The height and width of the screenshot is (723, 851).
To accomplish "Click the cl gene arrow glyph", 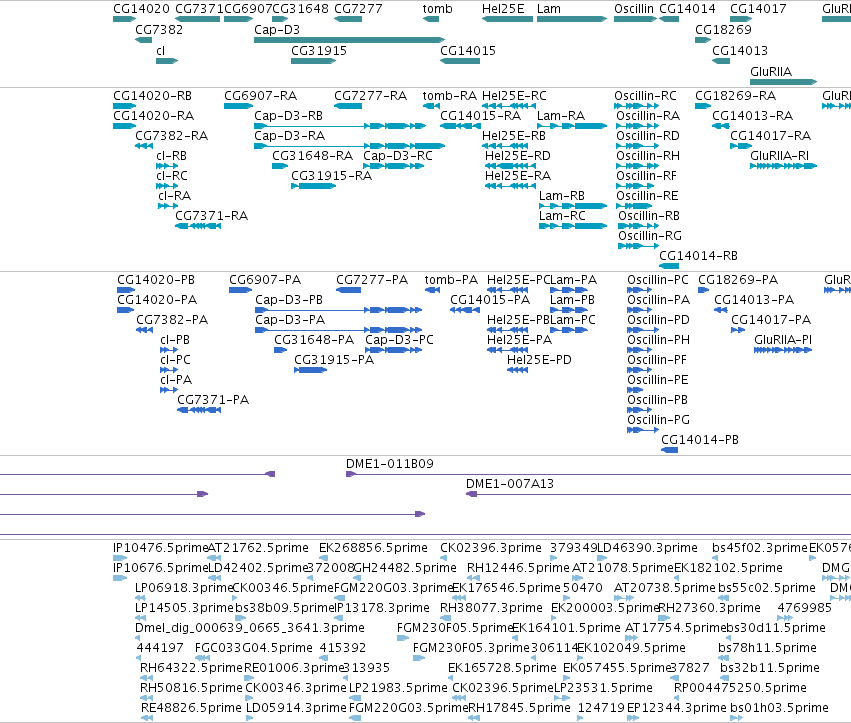I will [167, 61].
